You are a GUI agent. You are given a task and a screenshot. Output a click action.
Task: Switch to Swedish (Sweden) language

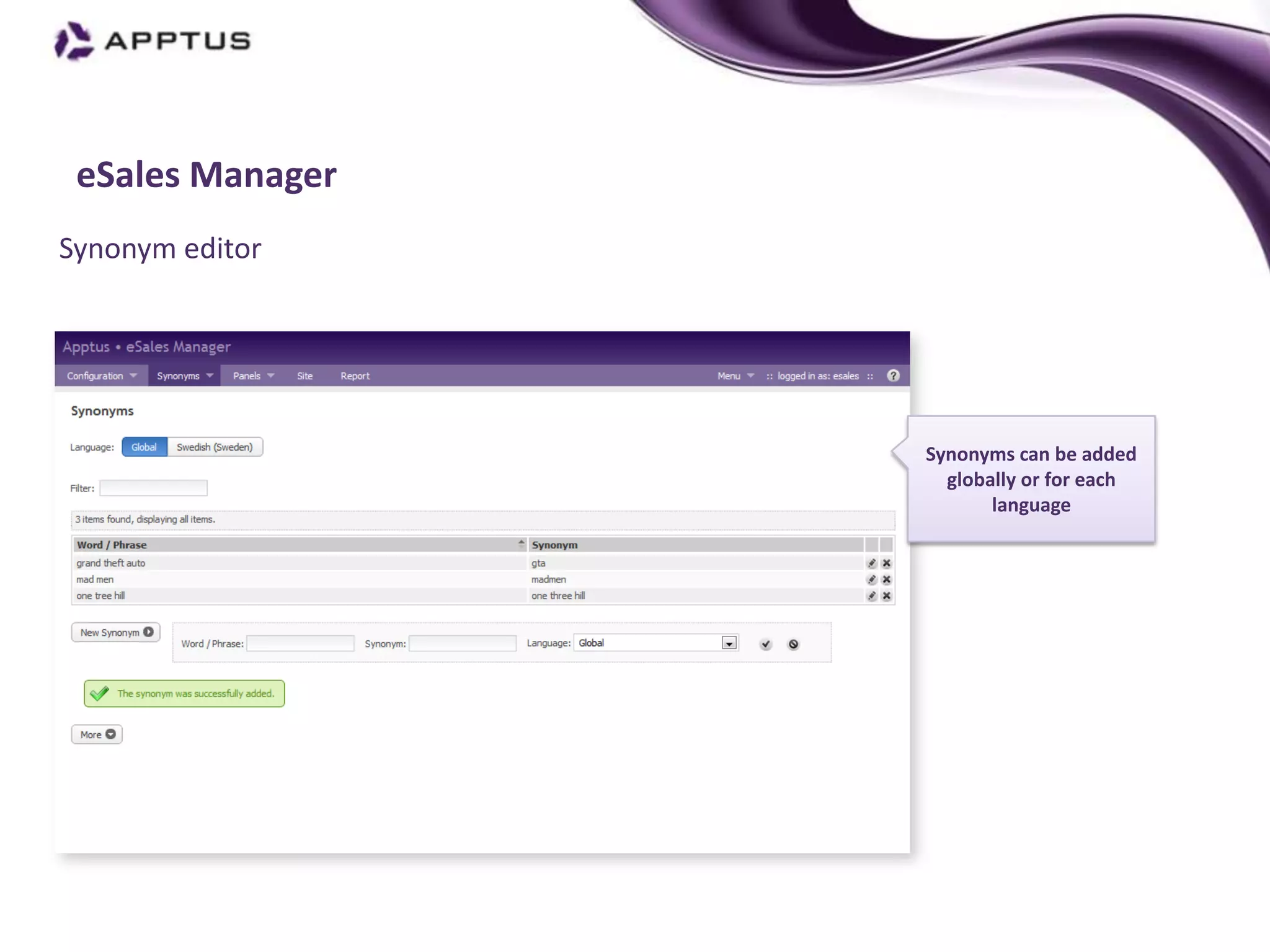coord(215,447)
